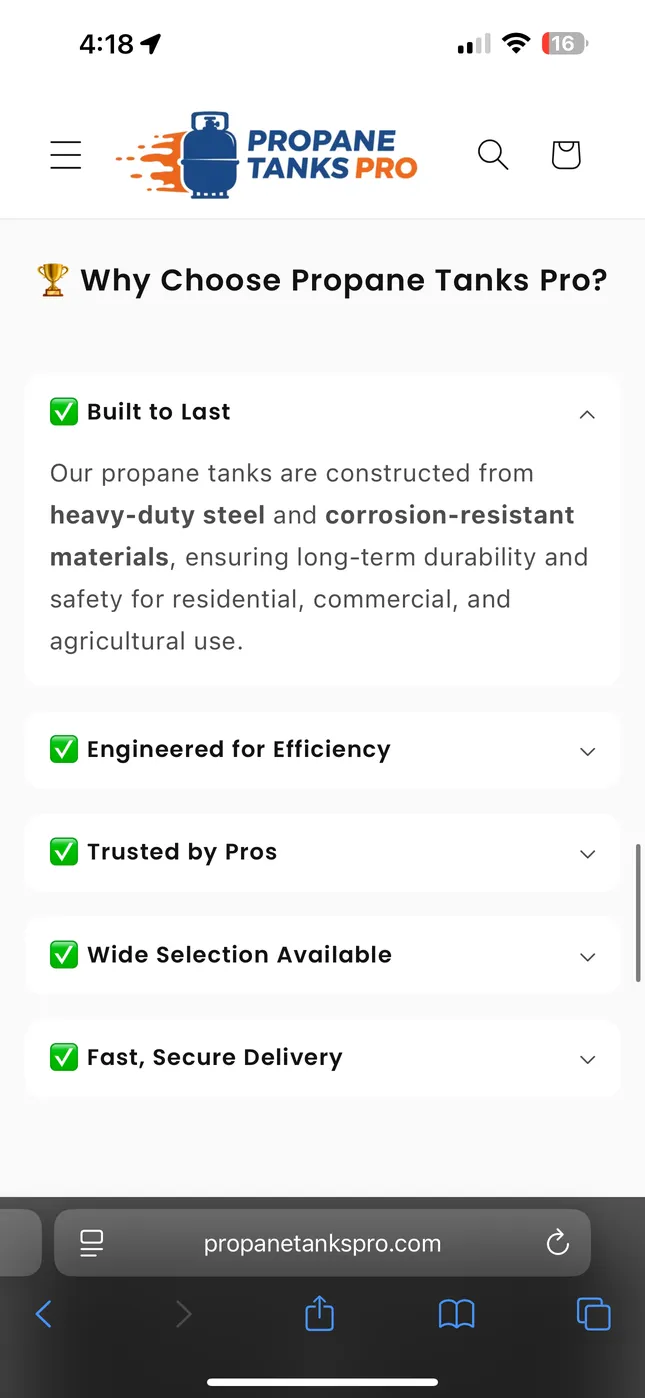Tap the battery indicator in status bar
645x1398 pixels.
565,44
